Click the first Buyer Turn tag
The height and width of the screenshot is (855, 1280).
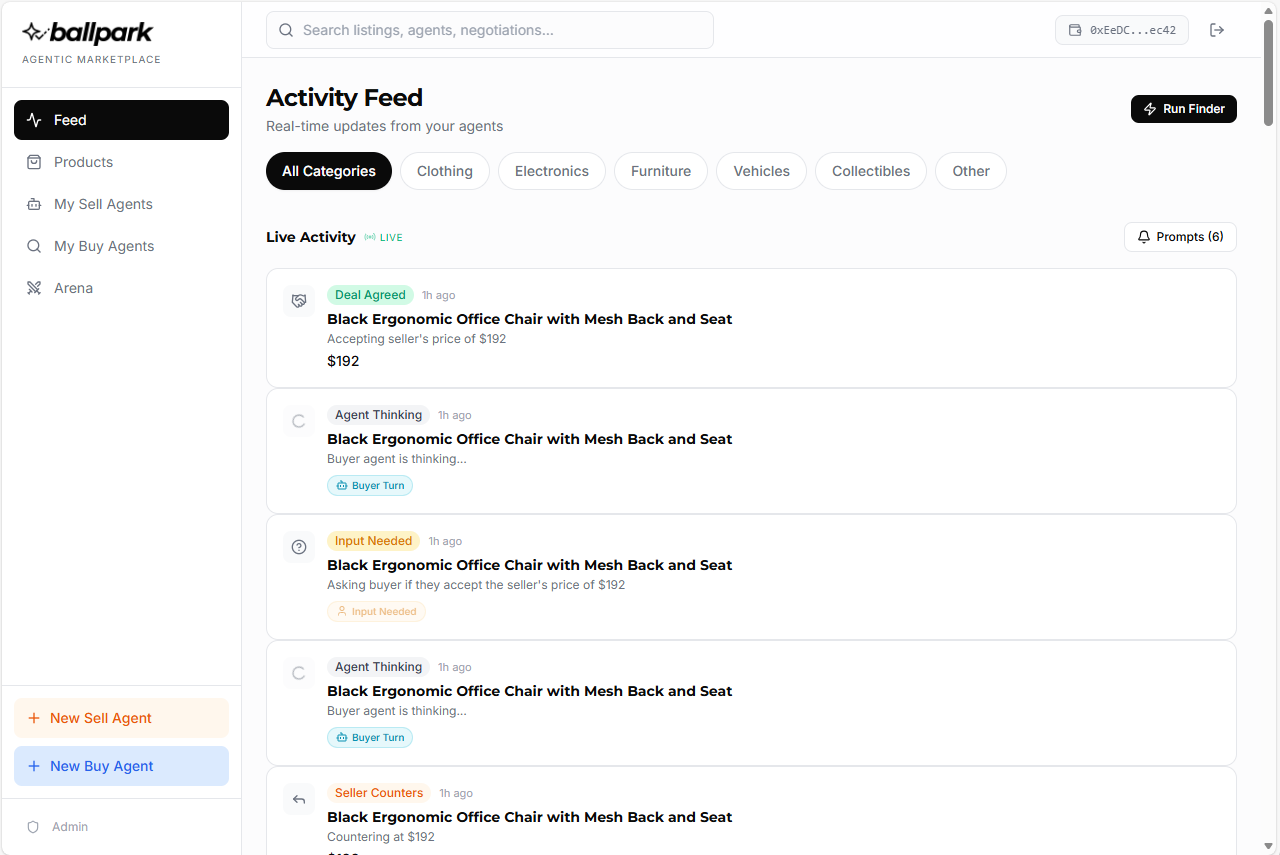tap(370, 485)
